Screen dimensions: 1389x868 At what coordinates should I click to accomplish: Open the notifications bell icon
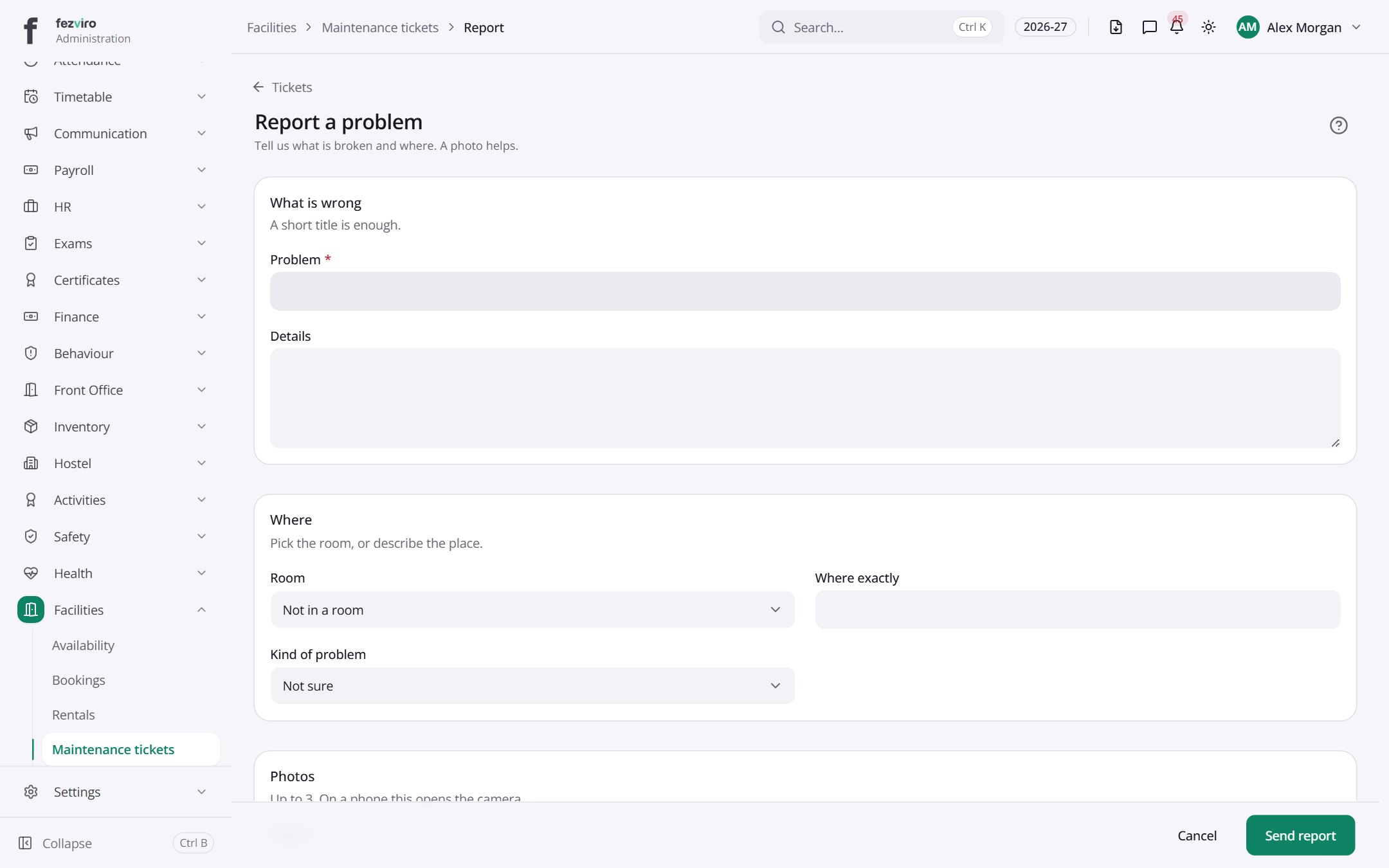point(1177,27)
